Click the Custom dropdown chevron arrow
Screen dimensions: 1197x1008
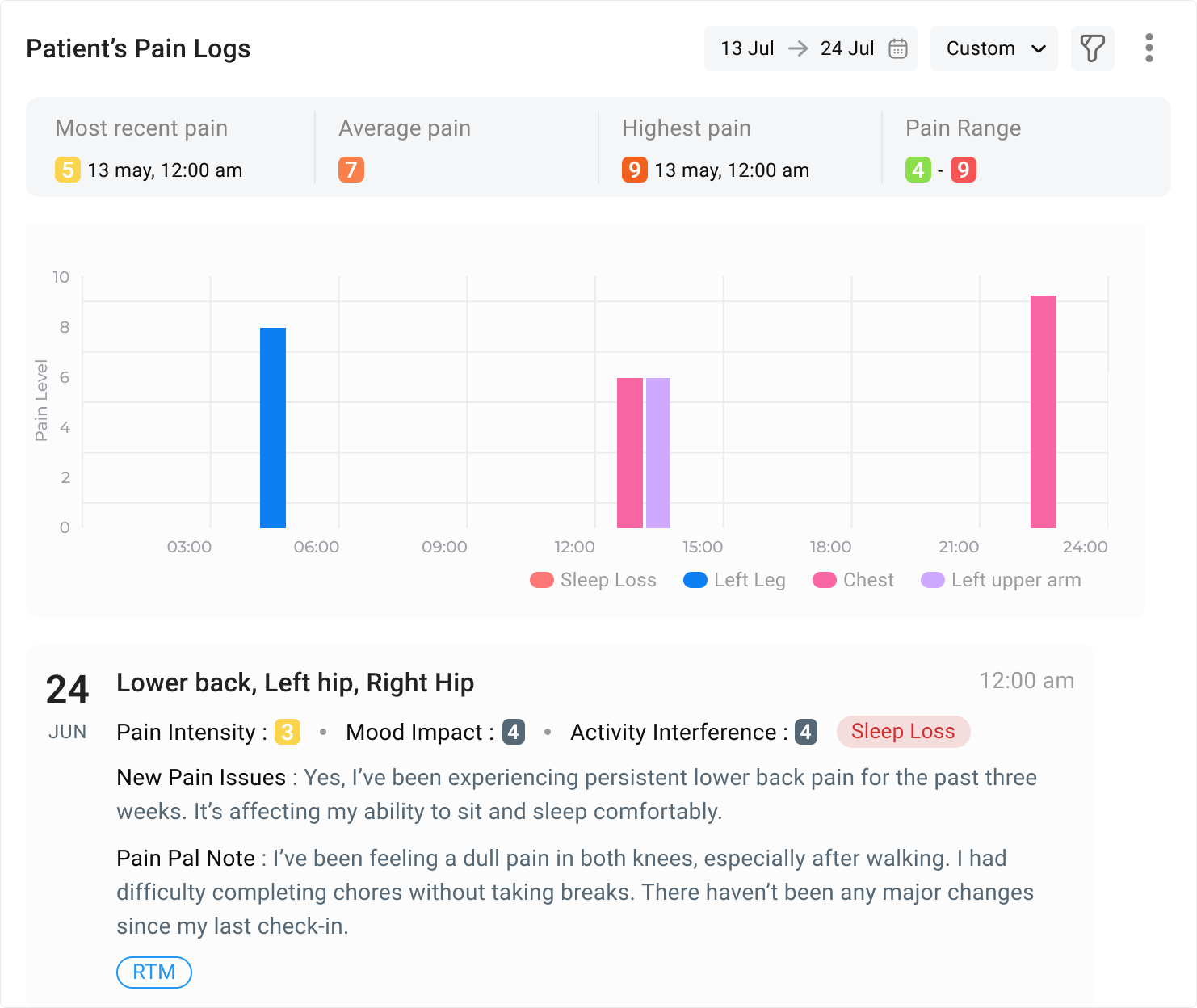tap(1039, 49)
